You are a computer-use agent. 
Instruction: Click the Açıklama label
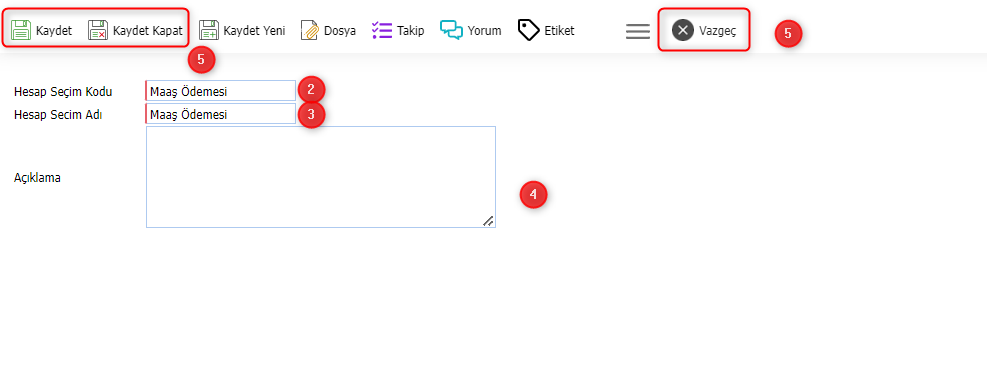coord(37,178)
